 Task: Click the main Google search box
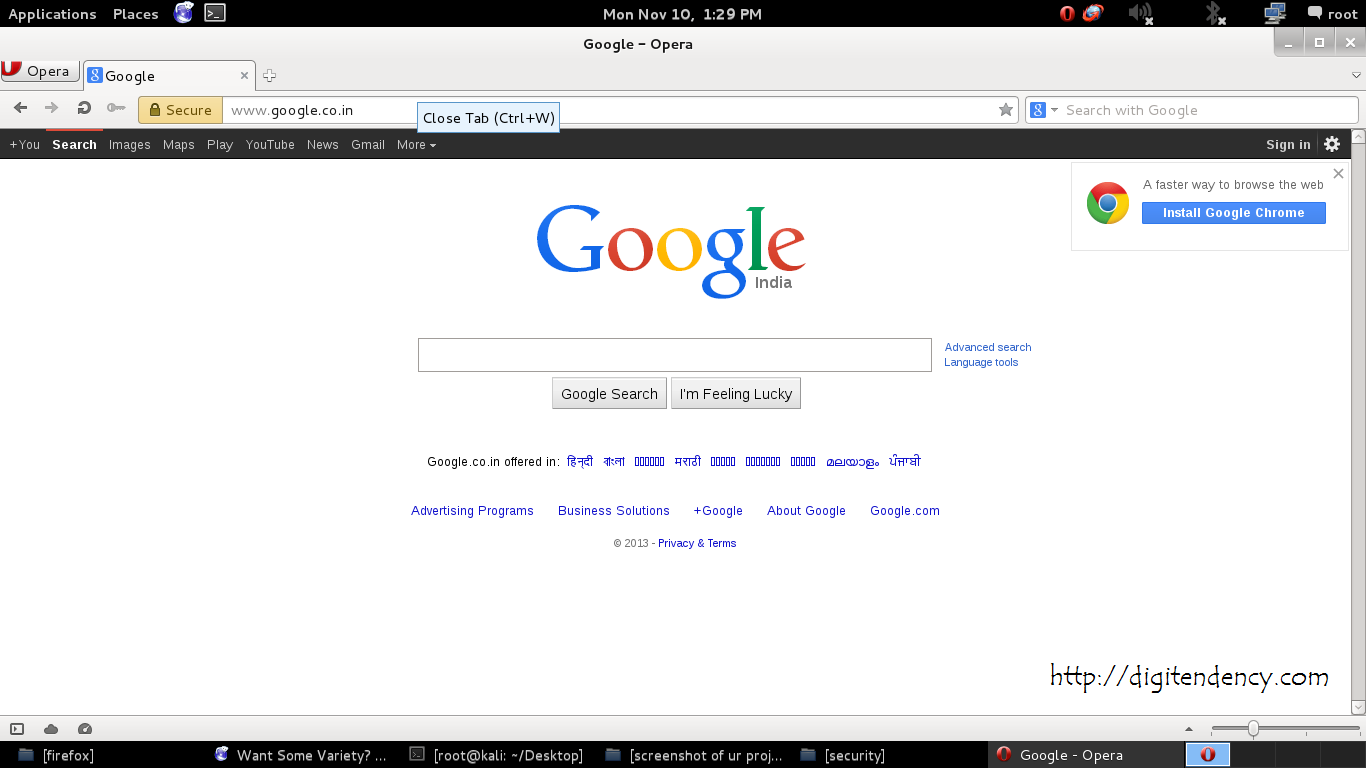(x=675, y=355)
